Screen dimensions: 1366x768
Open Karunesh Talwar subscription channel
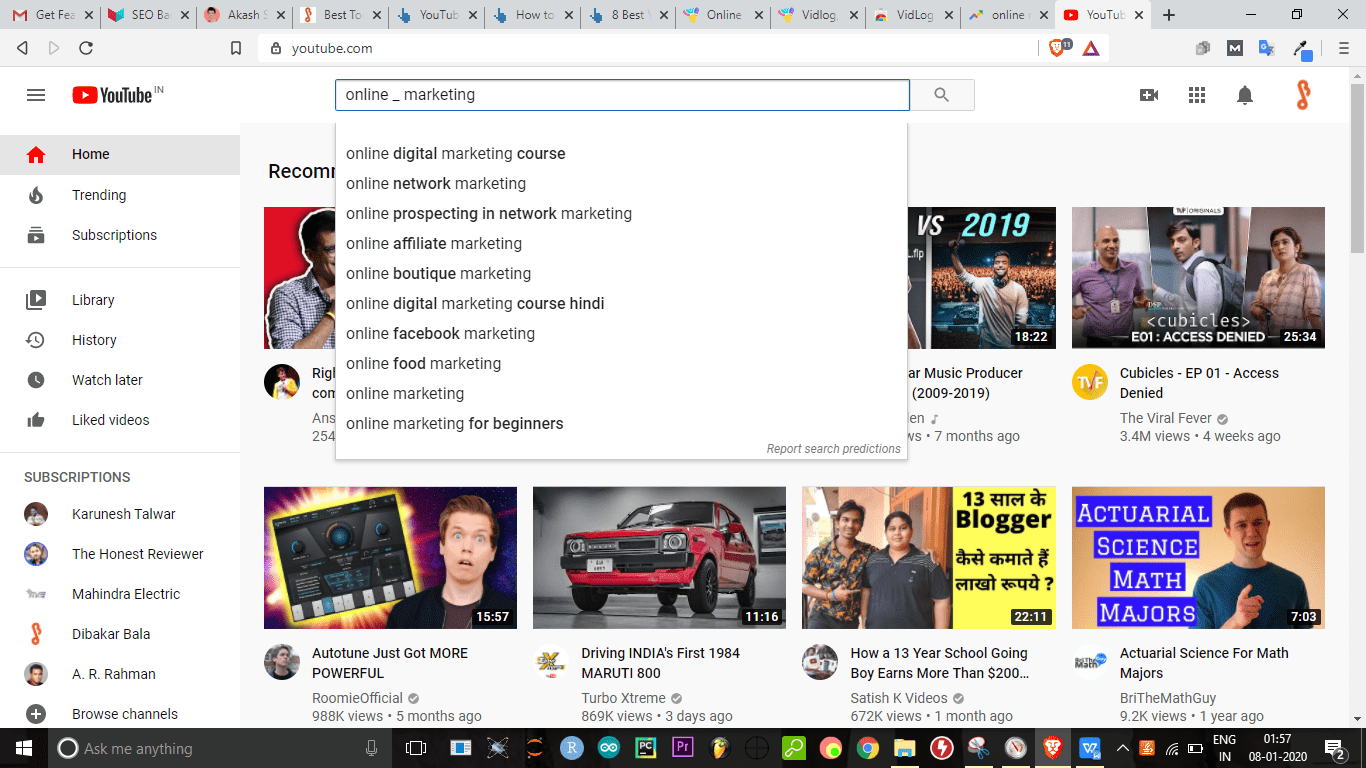(x=120, y=514)
